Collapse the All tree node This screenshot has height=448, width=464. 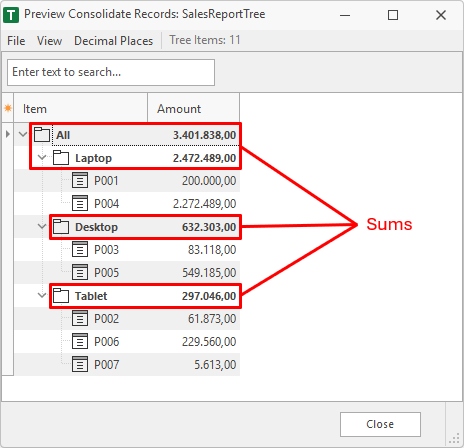pos(23,135)
